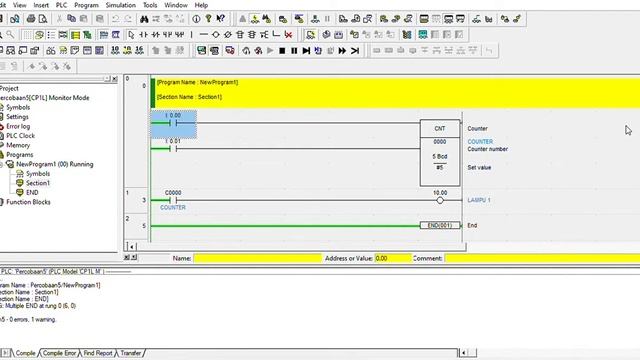Select the New Contact ladder tool
The height and width of the screenshot is (360, 640).
143,35
